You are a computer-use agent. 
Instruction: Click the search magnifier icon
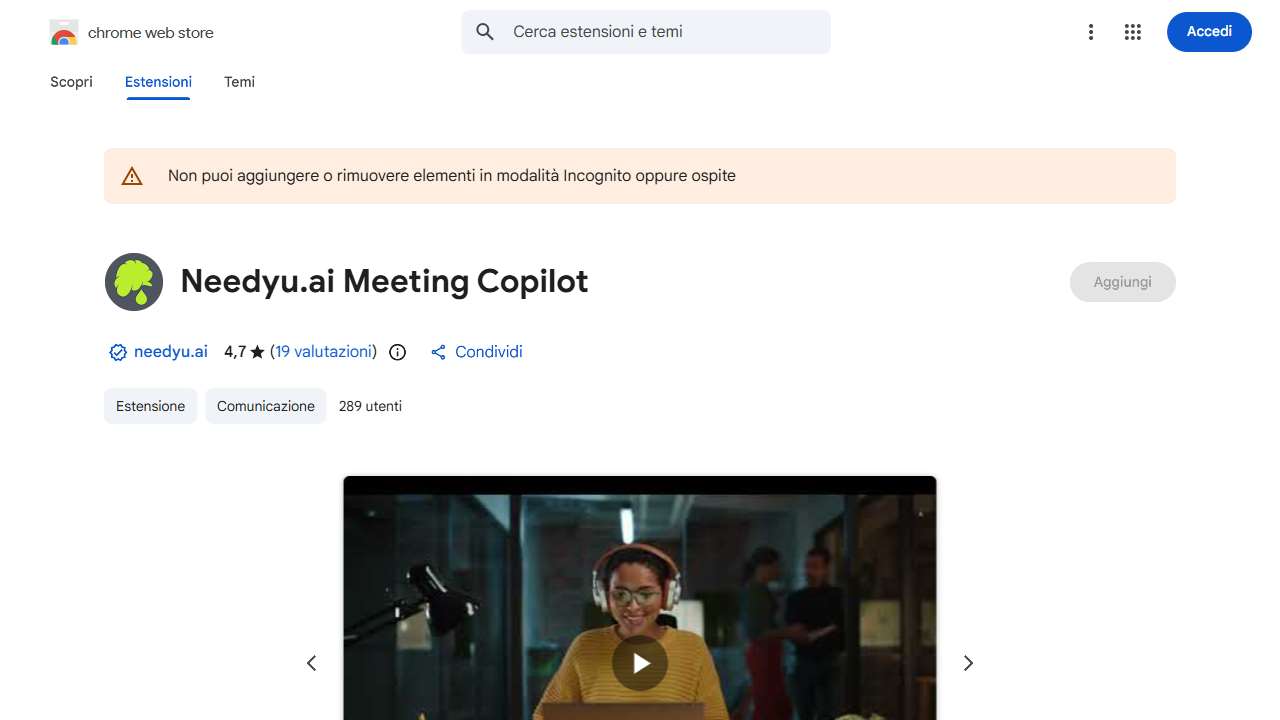[x=485, y=32]
